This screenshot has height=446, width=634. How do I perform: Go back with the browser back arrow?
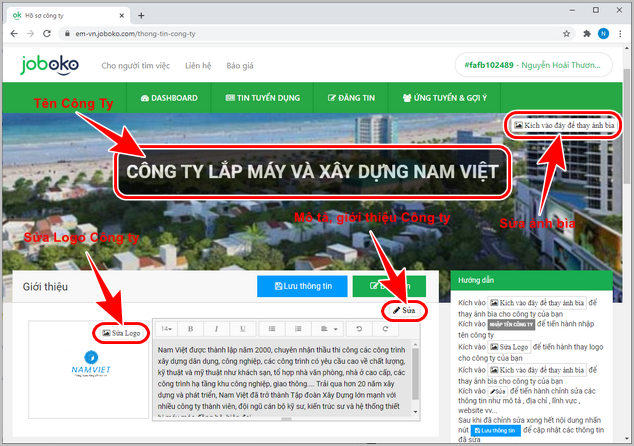(14, 34)
